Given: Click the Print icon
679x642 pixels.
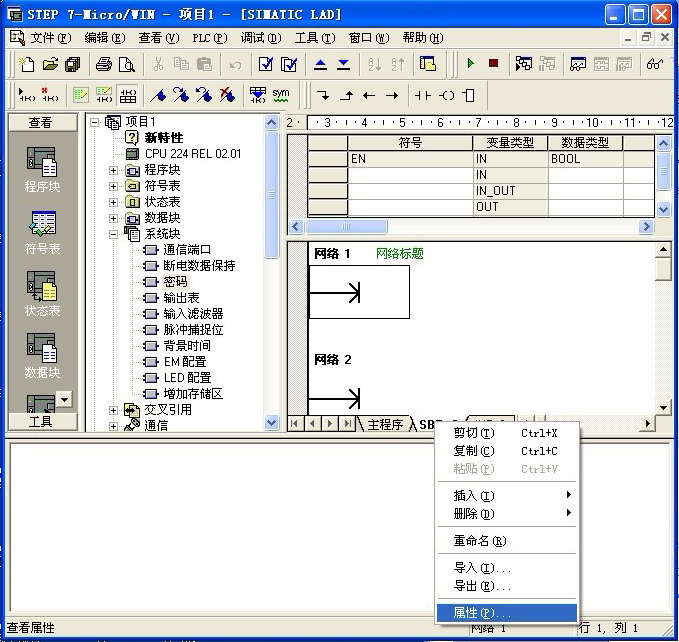Looking at the screenshot, I should click(103, 65).
